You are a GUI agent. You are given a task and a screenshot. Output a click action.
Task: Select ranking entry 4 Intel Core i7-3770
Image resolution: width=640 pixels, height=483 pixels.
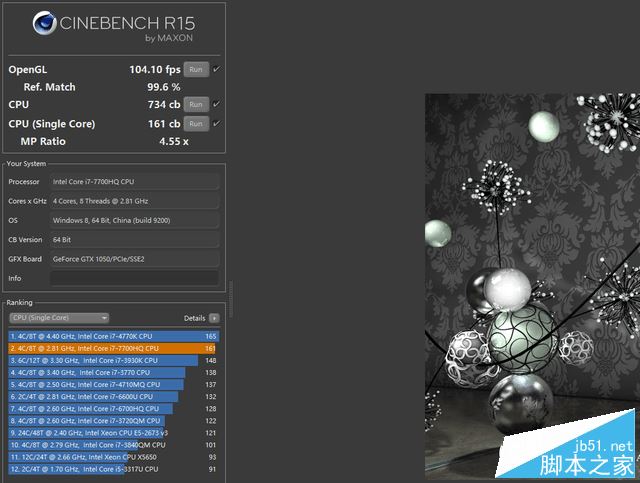[x=113, y=372]
